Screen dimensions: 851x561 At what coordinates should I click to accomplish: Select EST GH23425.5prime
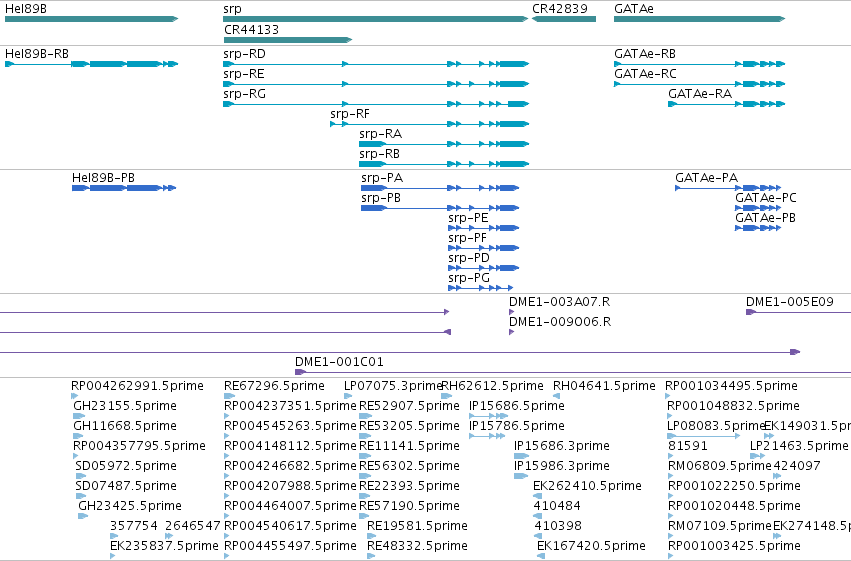coord(83,516)
